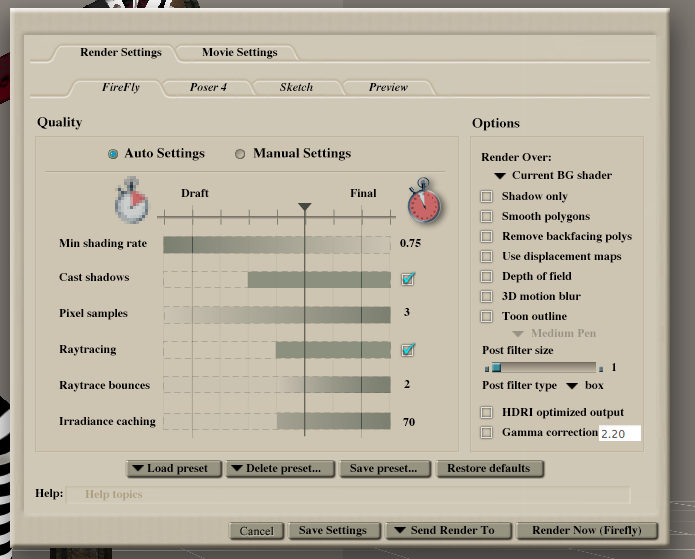Click the Save Settings button
Viewport: 695px width, 559px height.
coord(334,530)
